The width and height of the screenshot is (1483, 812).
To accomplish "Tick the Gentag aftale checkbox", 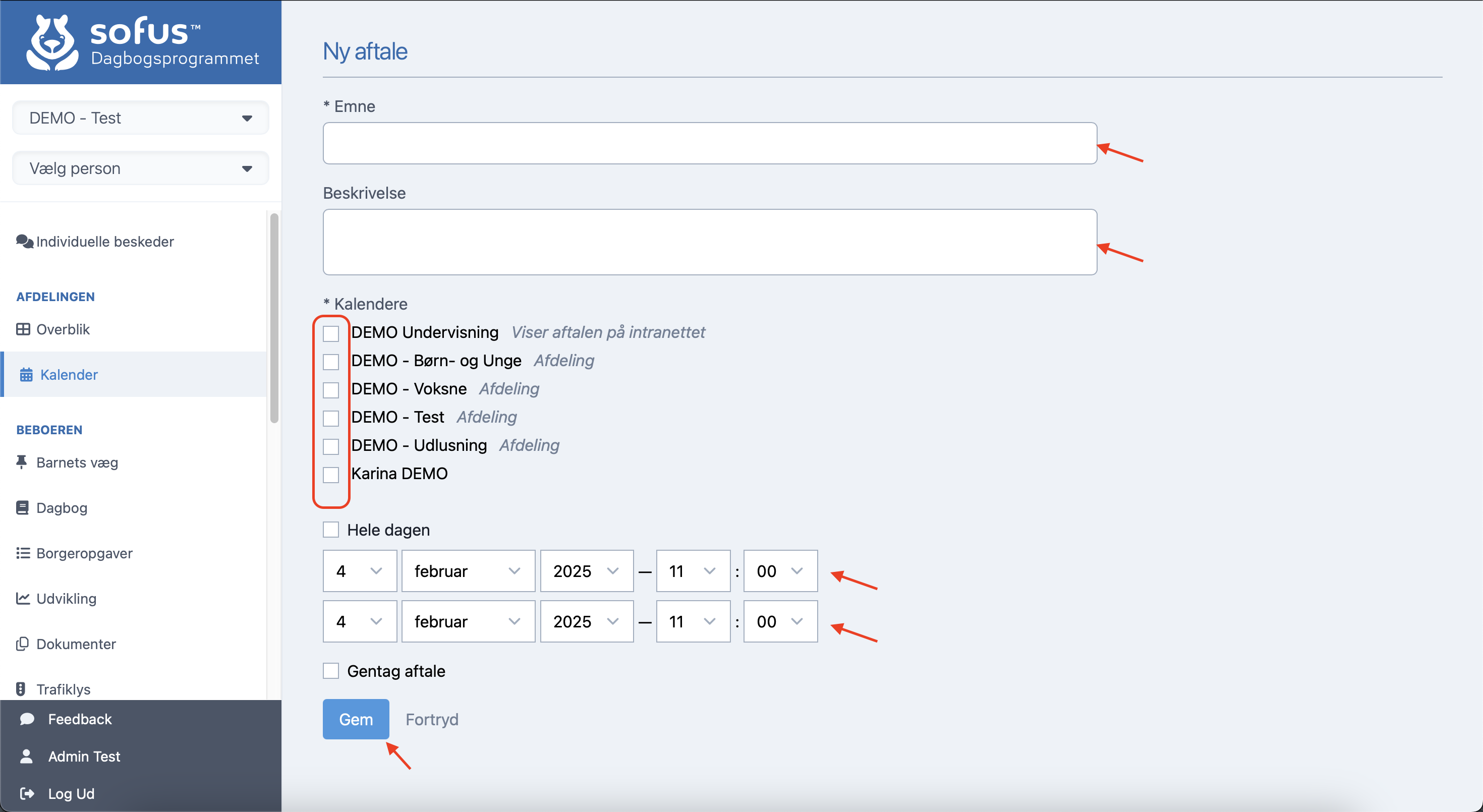I will click(x=331, y=670).
